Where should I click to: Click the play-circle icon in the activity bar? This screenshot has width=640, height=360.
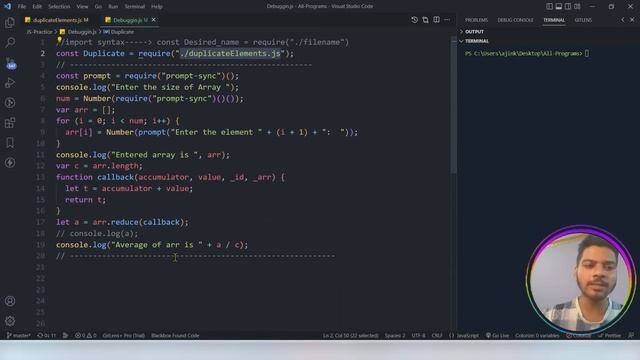point(10,103)
